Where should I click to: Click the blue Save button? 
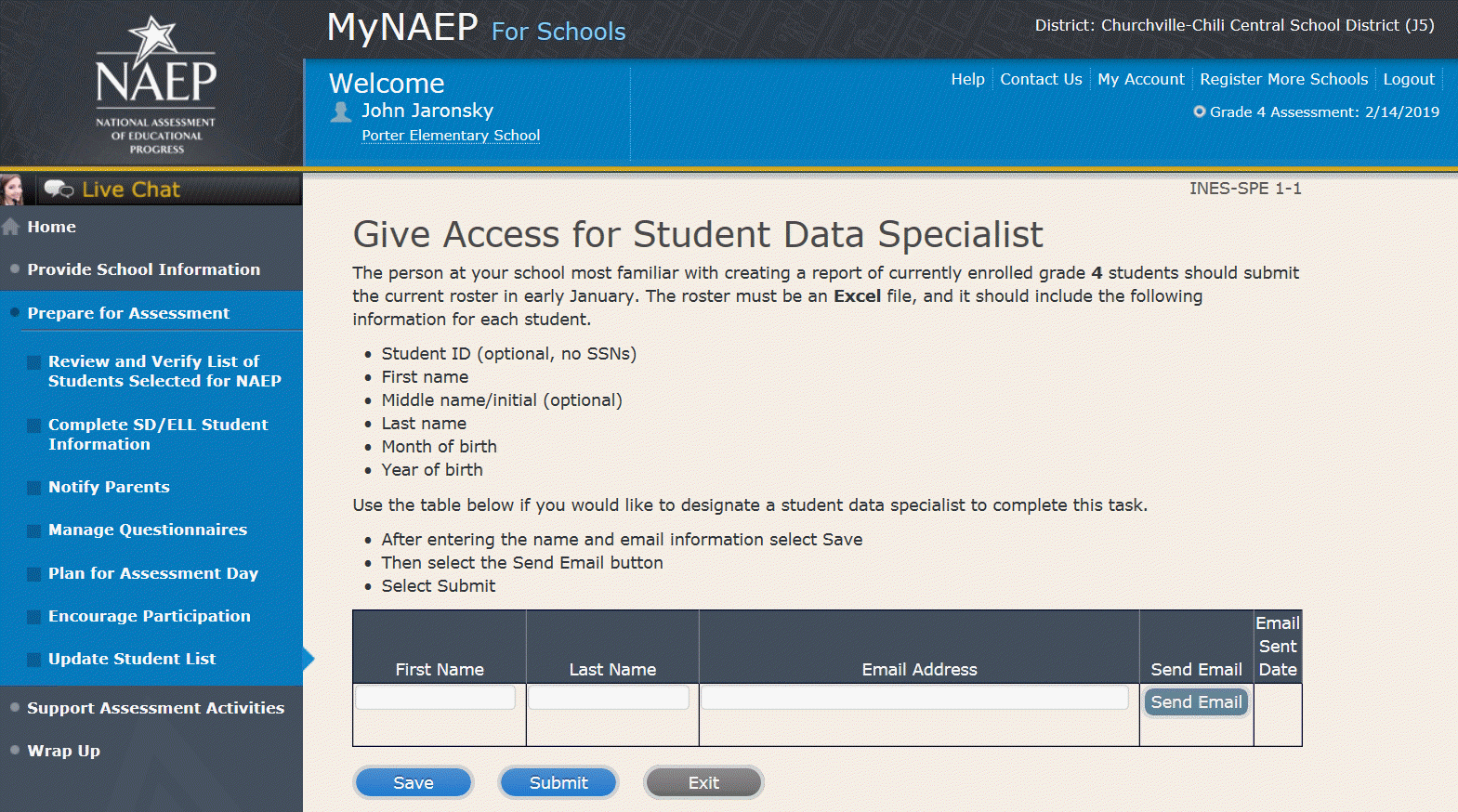(414, 783)
